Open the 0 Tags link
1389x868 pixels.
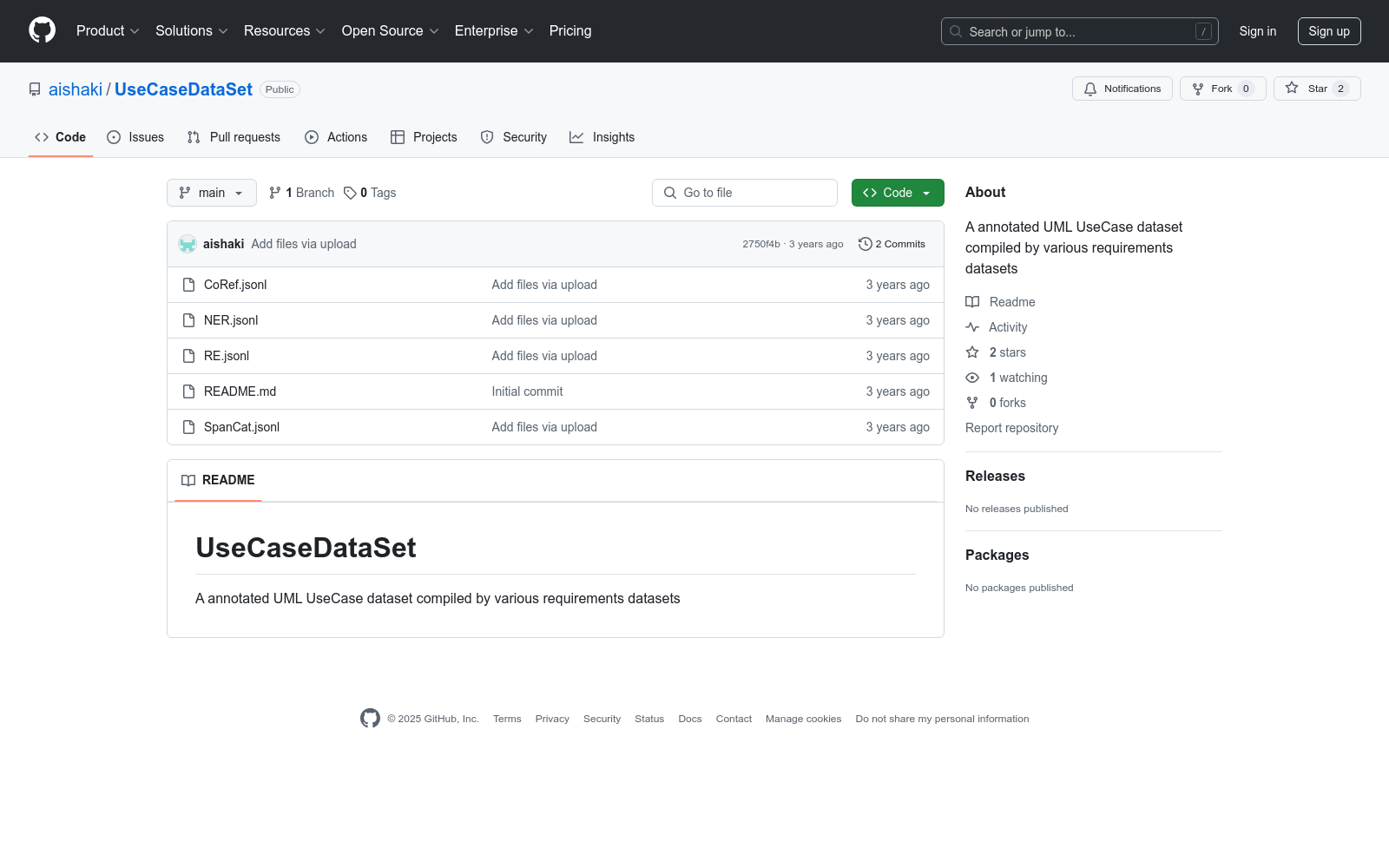(370, 193)
